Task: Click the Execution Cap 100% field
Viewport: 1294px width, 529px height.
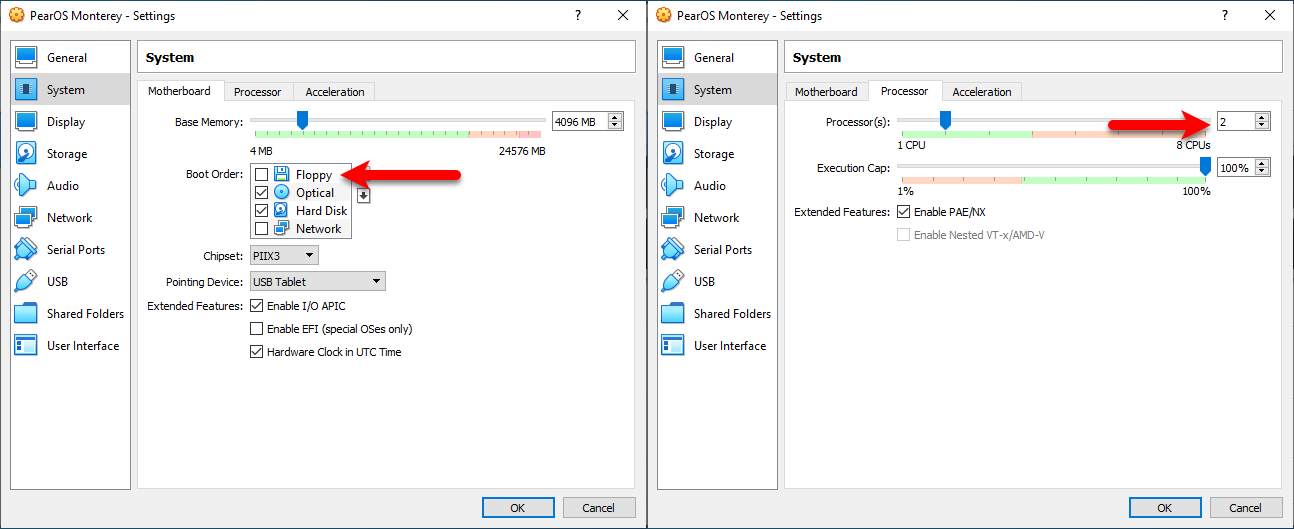Action: point(1236,168)
